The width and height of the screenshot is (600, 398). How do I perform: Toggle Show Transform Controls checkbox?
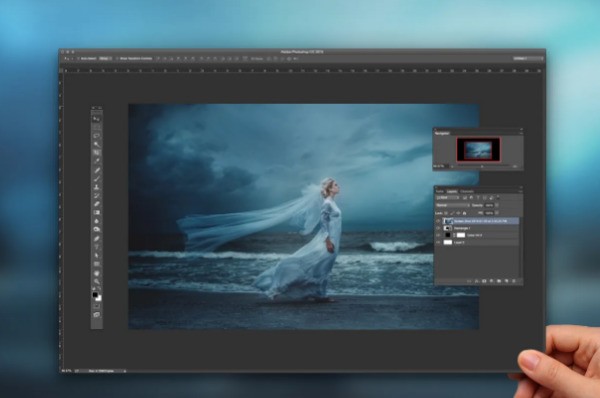(x=116, y=59)
